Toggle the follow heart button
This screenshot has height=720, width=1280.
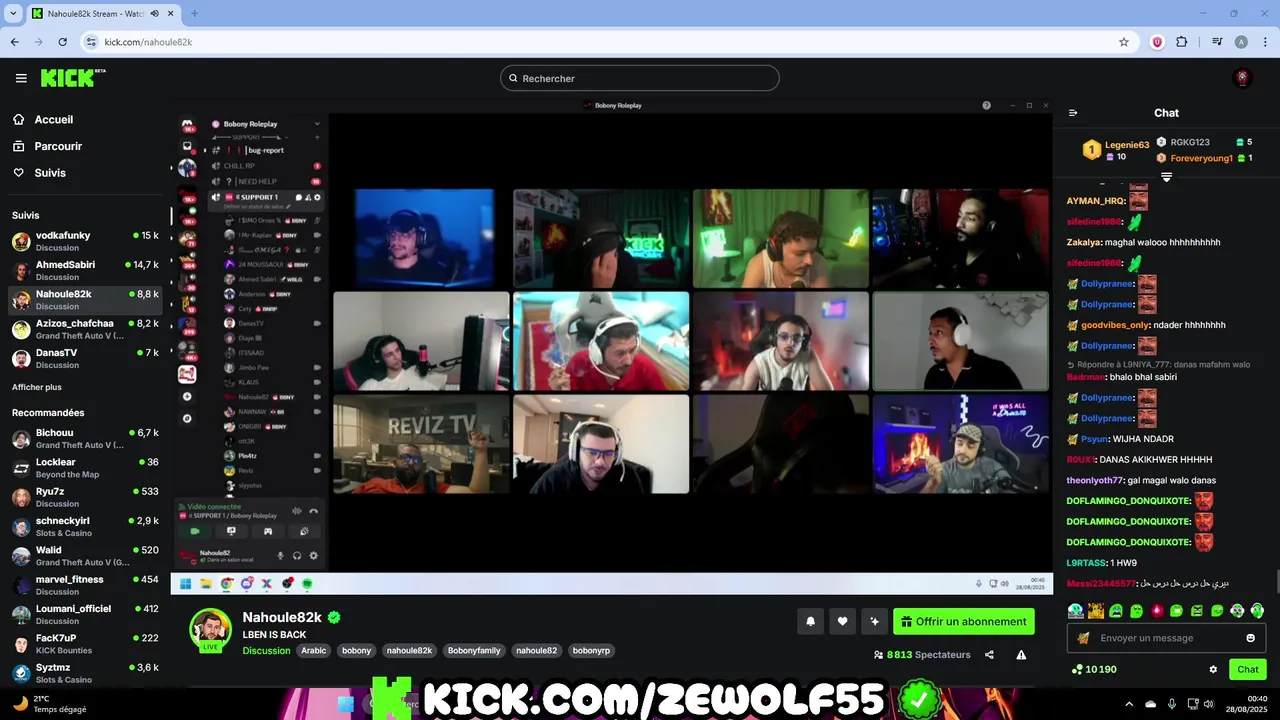pos(842,621)
